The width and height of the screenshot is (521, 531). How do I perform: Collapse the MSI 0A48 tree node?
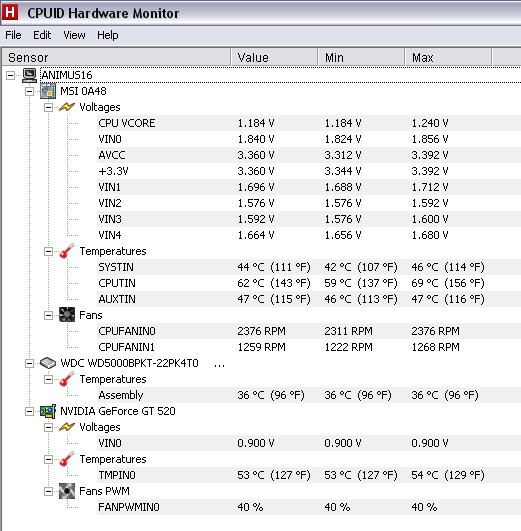29,91
